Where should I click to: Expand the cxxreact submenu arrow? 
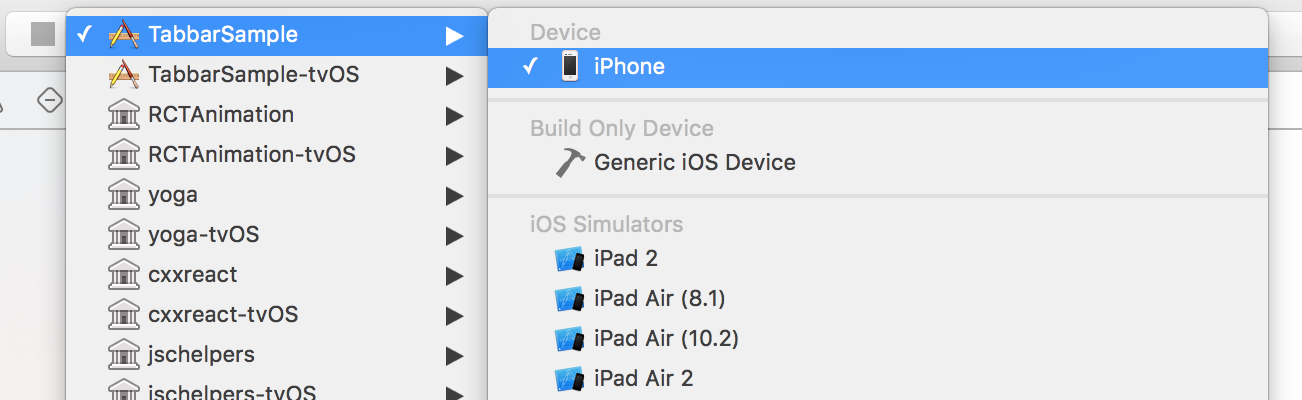coord(455,275)
